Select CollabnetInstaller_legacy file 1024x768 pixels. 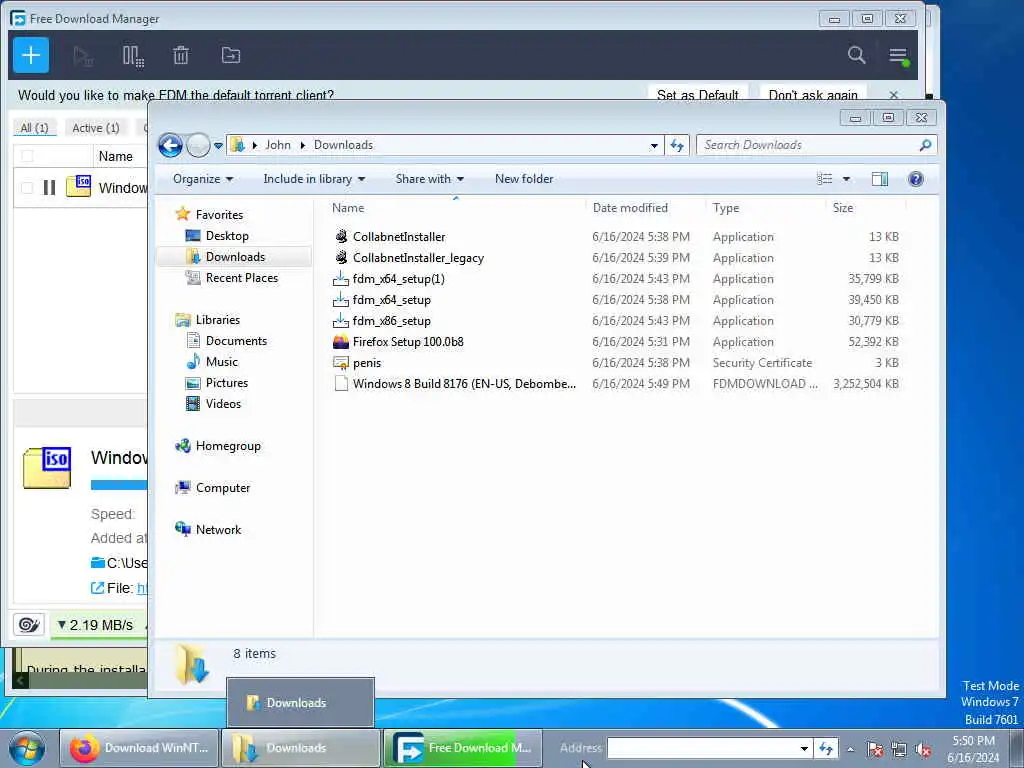click(418, 258)
